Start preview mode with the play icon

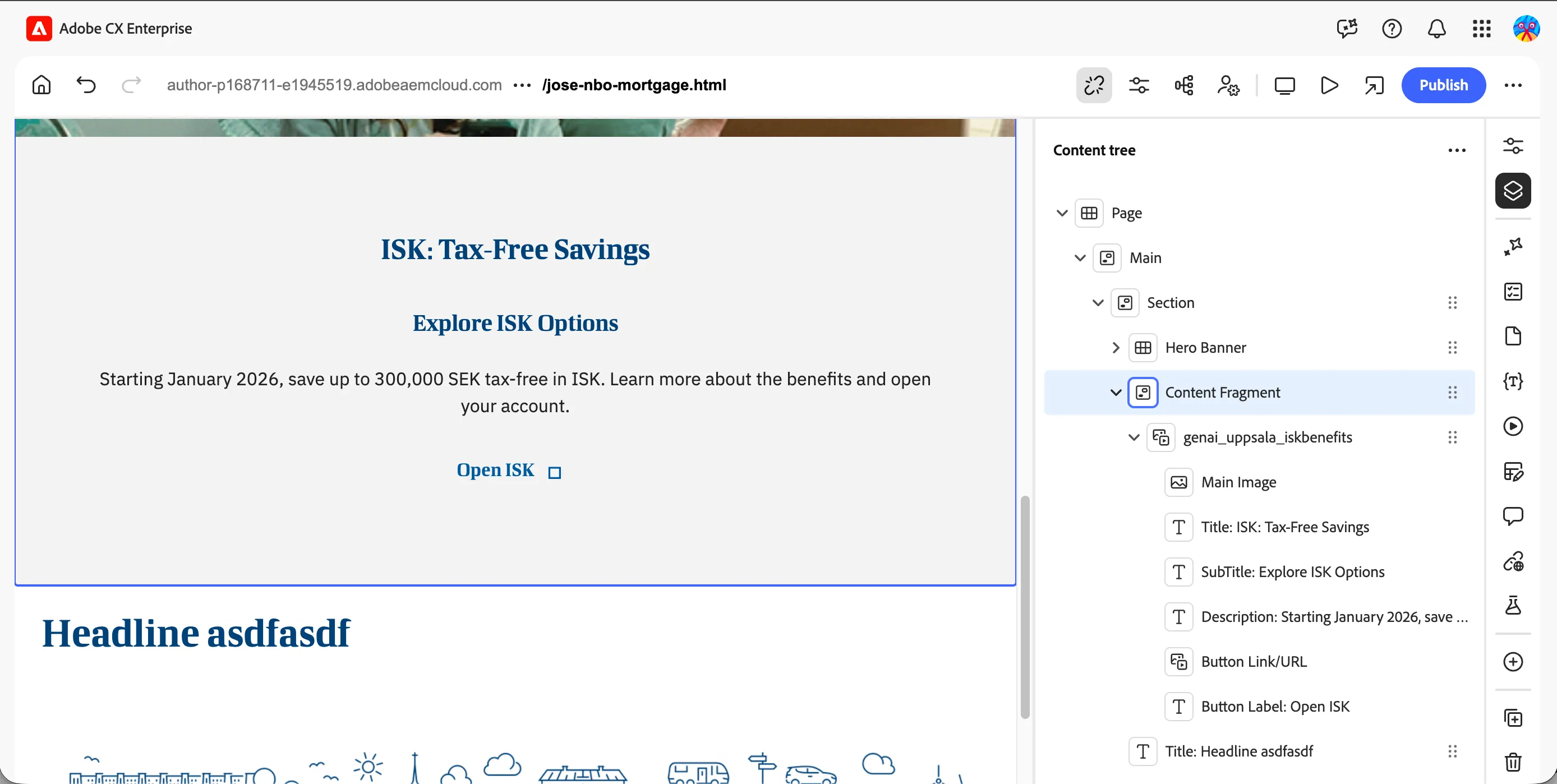[x=1329, y=85]
